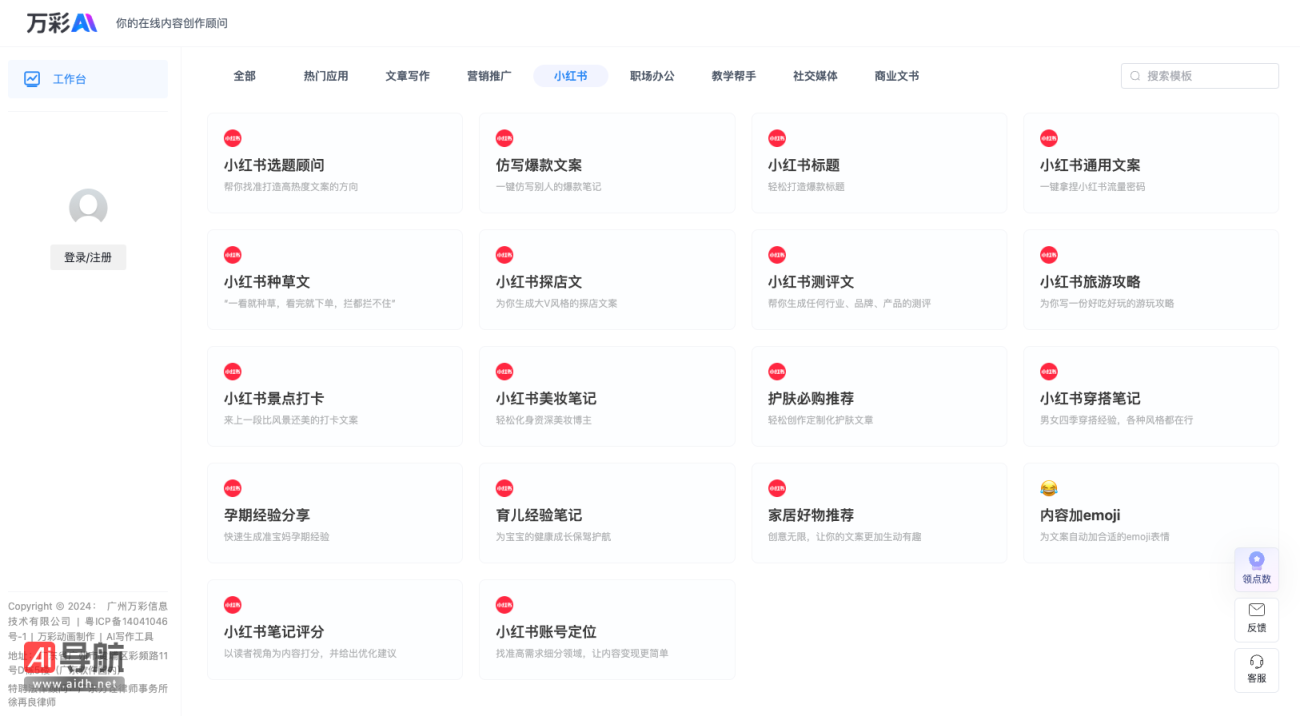
Task: Switch to 社交媒体 tab
Action: click(815, 76)
